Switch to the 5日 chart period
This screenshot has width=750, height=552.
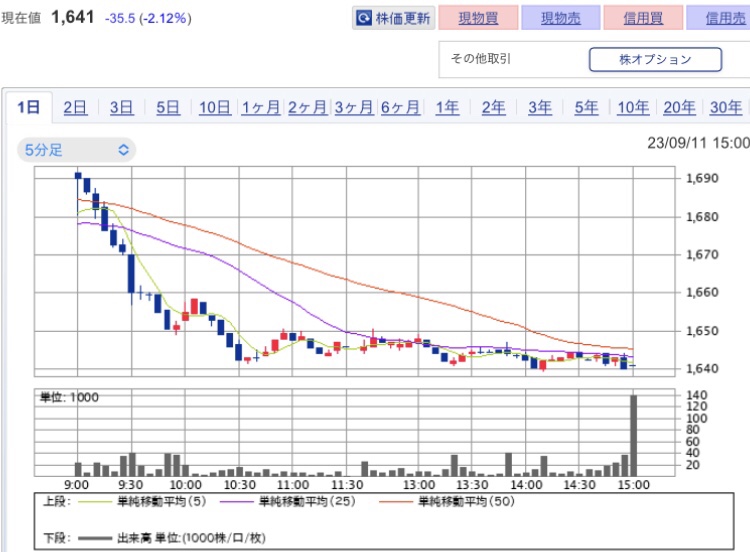pyautogui.click(x=168, y=107)
